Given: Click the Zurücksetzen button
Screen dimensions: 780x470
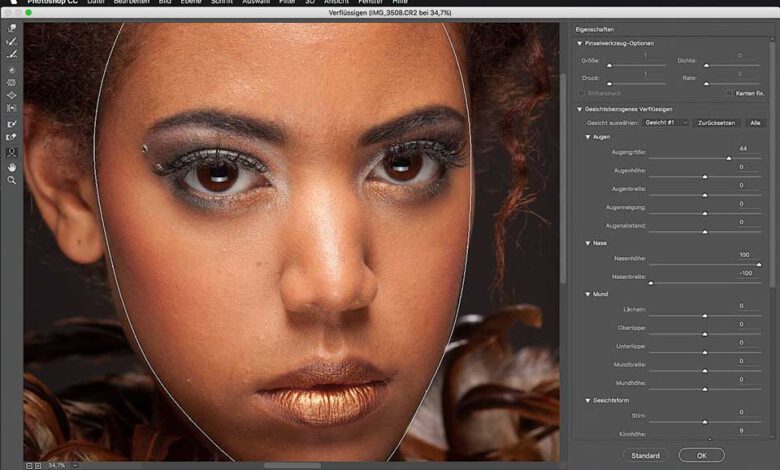Looking at the screenshot, I should pyautogui.click(x=716, y=122).
